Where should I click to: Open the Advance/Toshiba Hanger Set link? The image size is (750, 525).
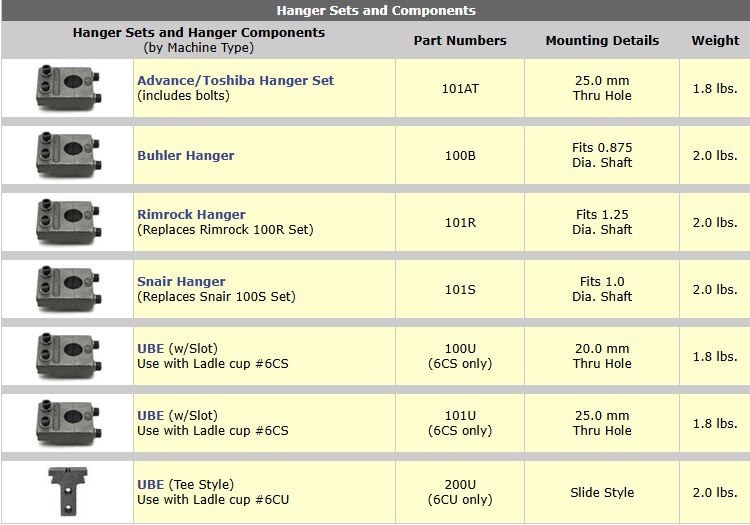tap(235, 80)
